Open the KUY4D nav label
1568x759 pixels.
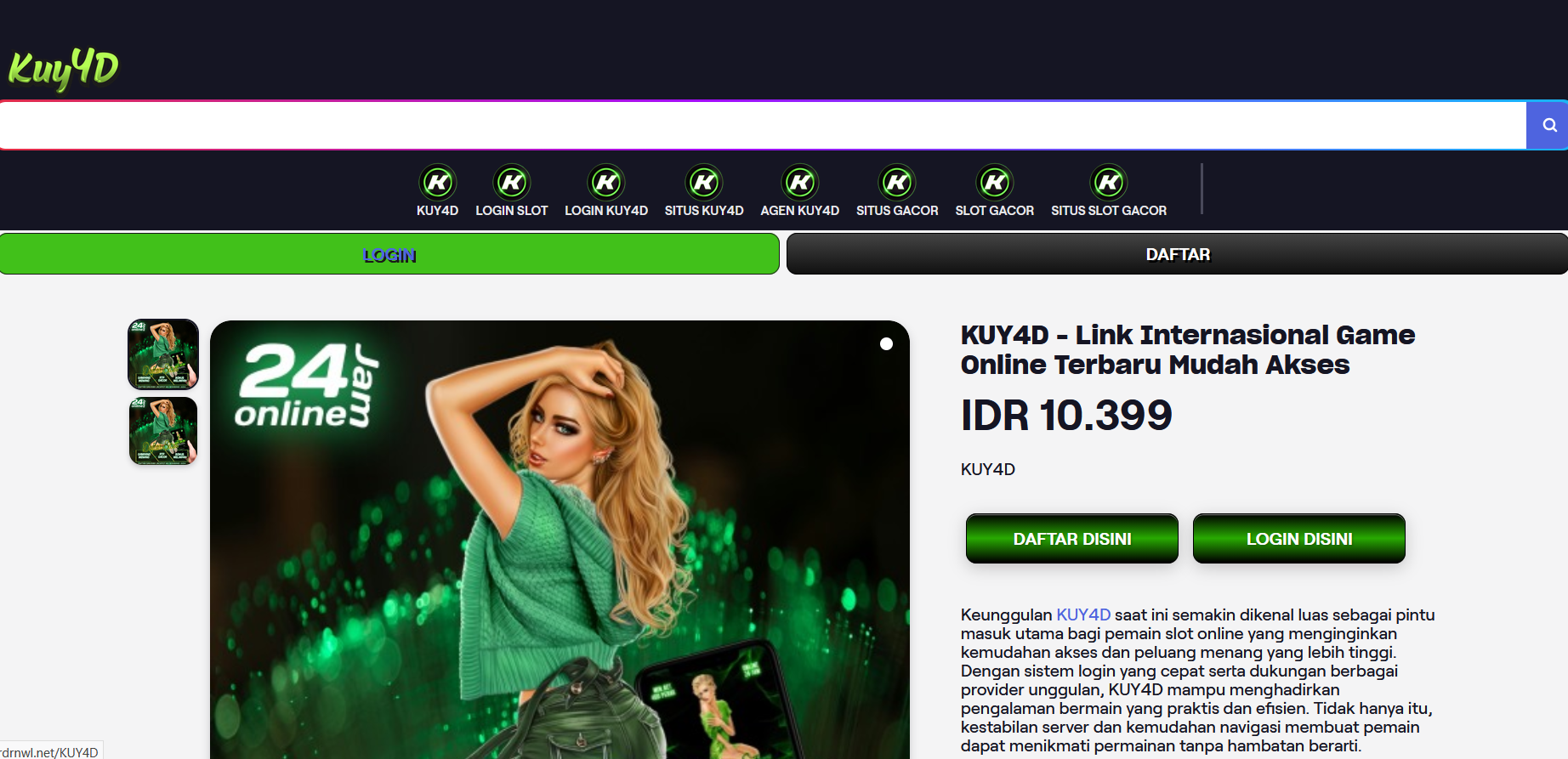click(x=438, y=211)
